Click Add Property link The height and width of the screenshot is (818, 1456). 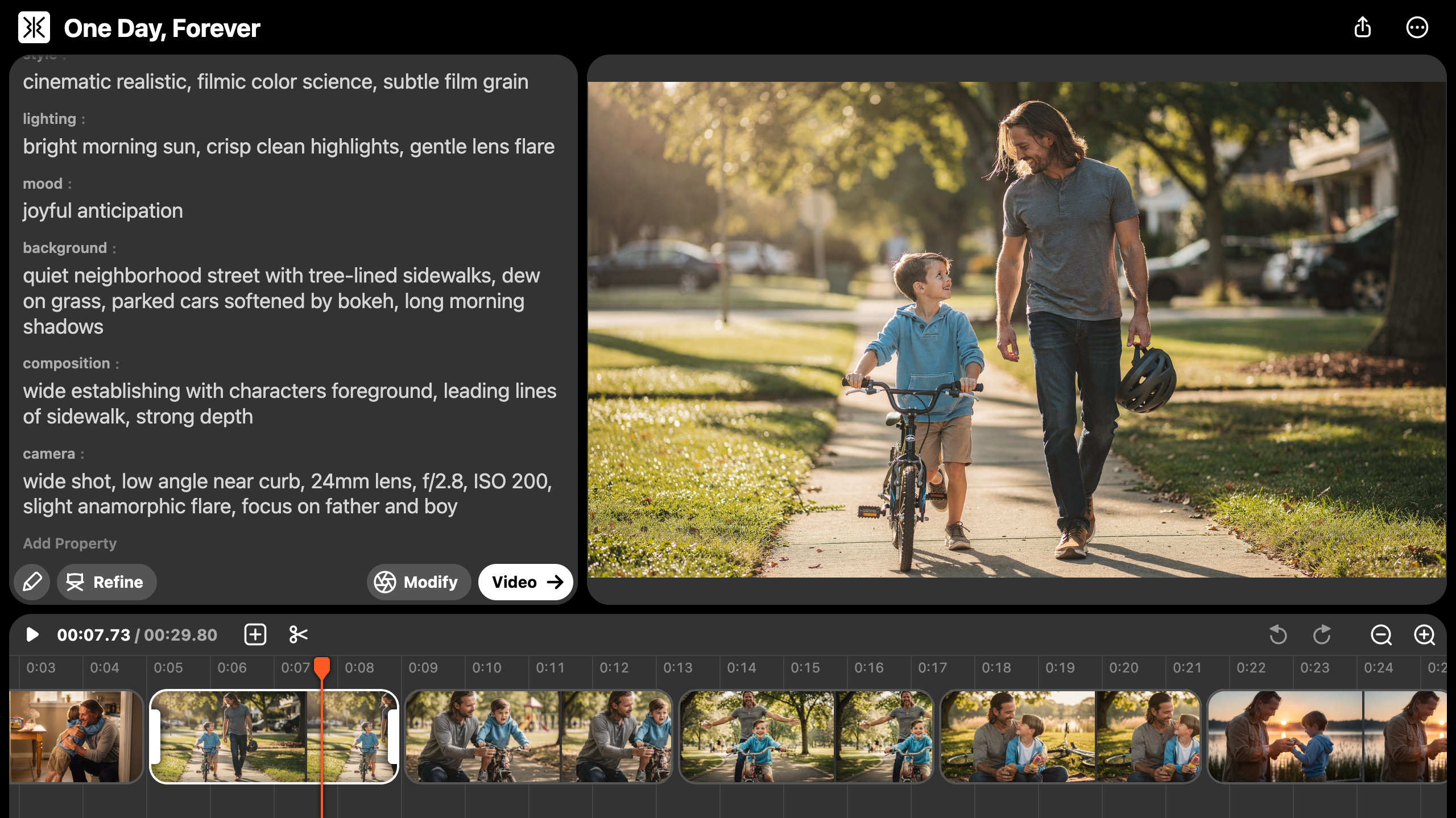tap(69, 543)
